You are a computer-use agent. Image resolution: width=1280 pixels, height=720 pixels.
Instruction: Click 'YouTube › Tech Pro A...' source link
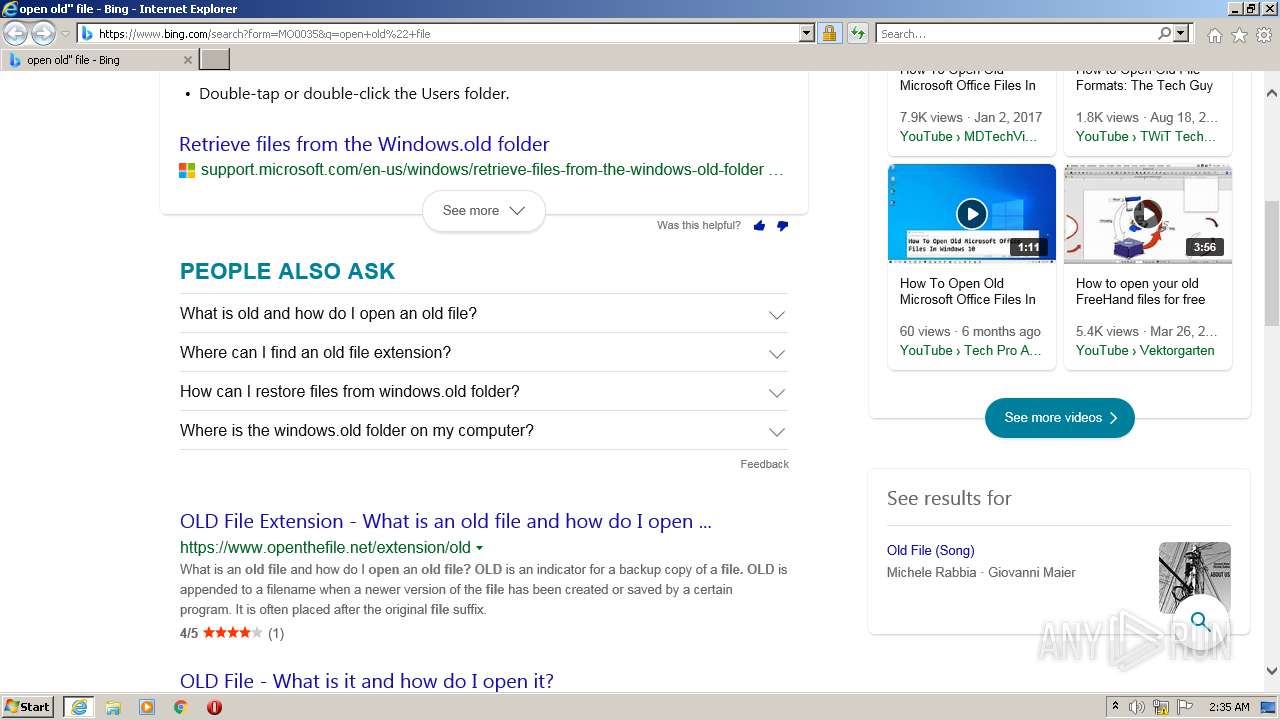point(970,351)
